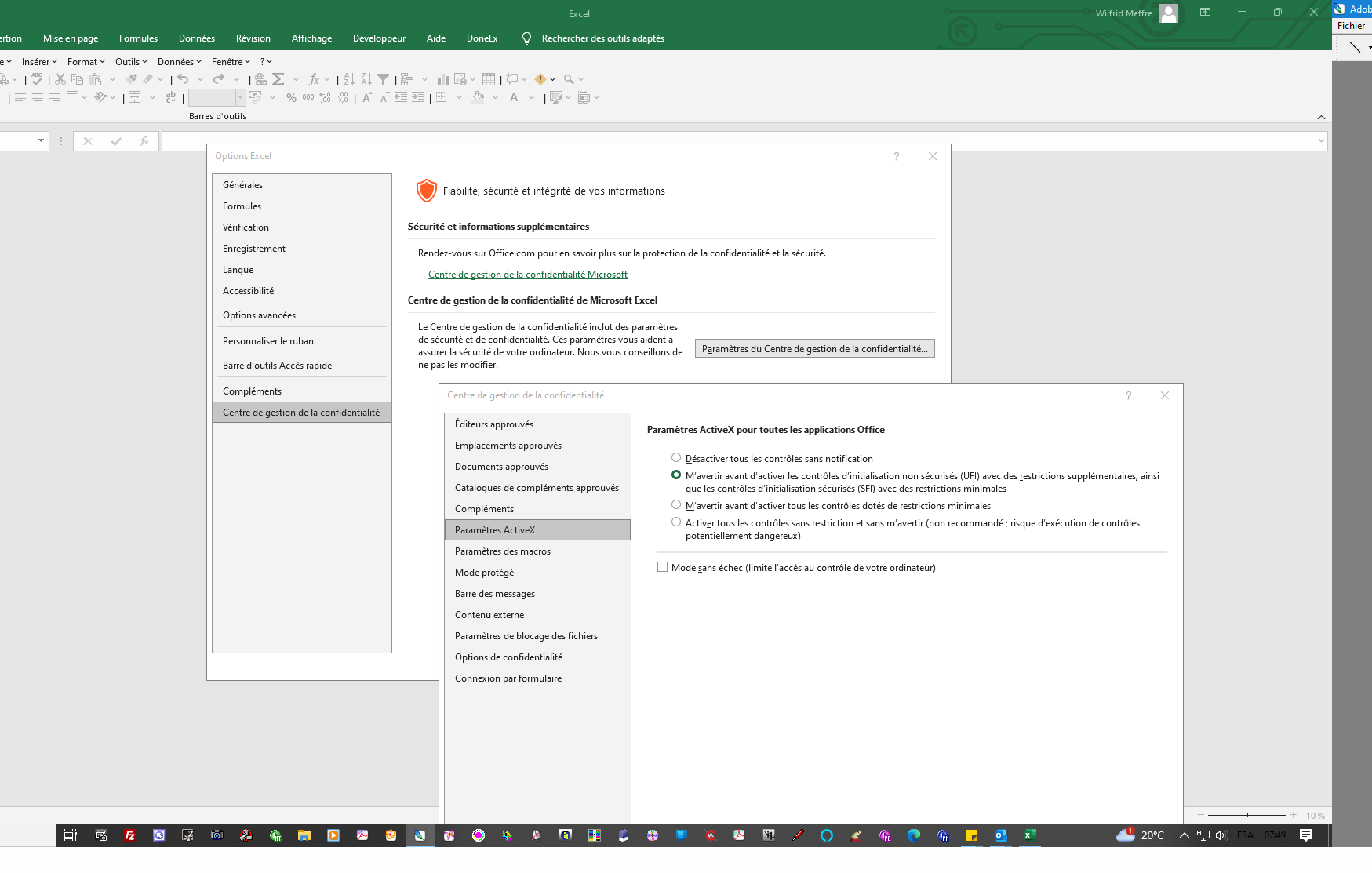Click the Percent style icon
Image resolution: width=1372 pixels, height=873 pixels.
click(x=291, y=98)
